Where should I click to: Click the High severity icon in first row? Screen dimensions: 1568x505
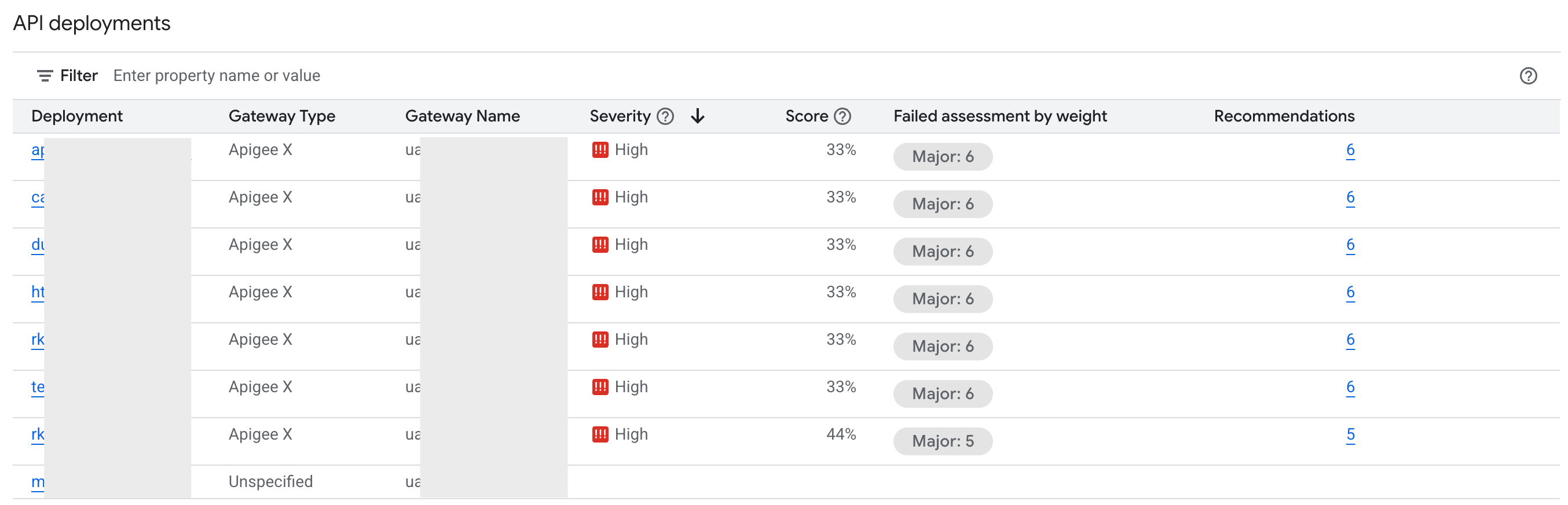point(600,149)
